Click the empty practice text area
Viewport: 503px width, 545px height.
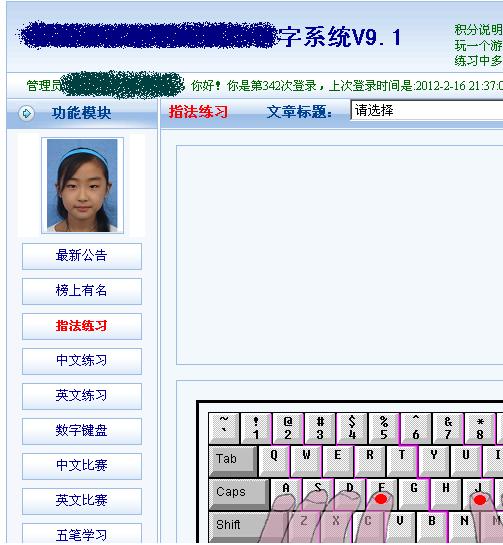point(339,255)
